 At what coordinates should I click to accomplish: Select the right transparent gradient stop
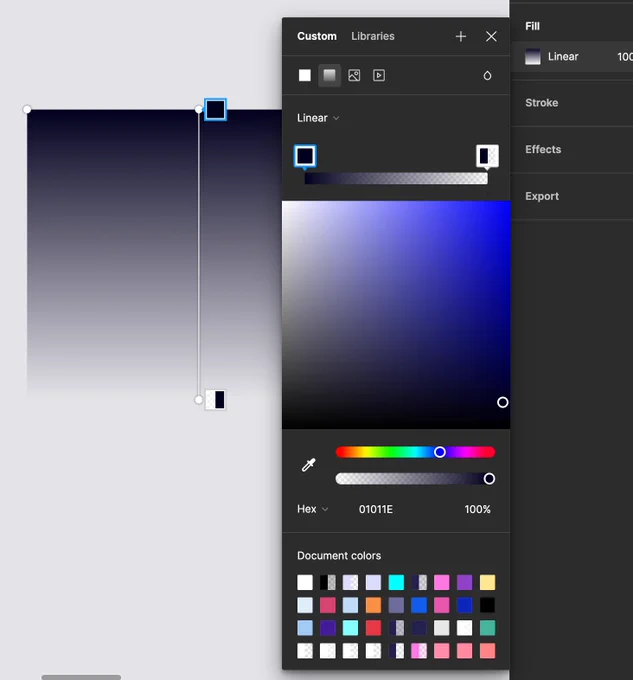(487, 156)
